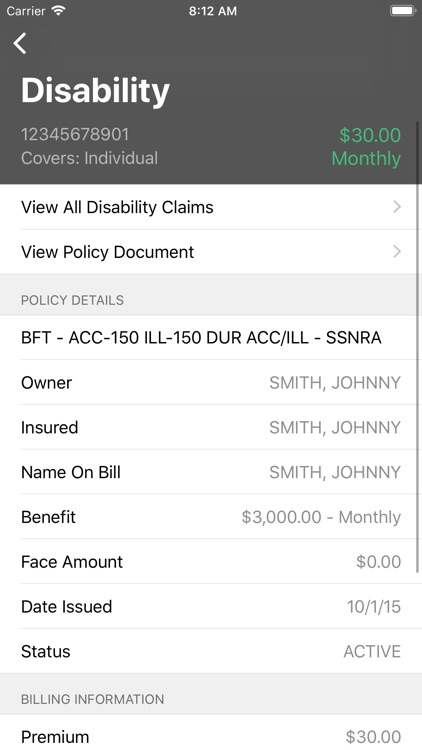Tap the back arrow icon
This screenshot has height=750, width=422.
tap(20, 44)
